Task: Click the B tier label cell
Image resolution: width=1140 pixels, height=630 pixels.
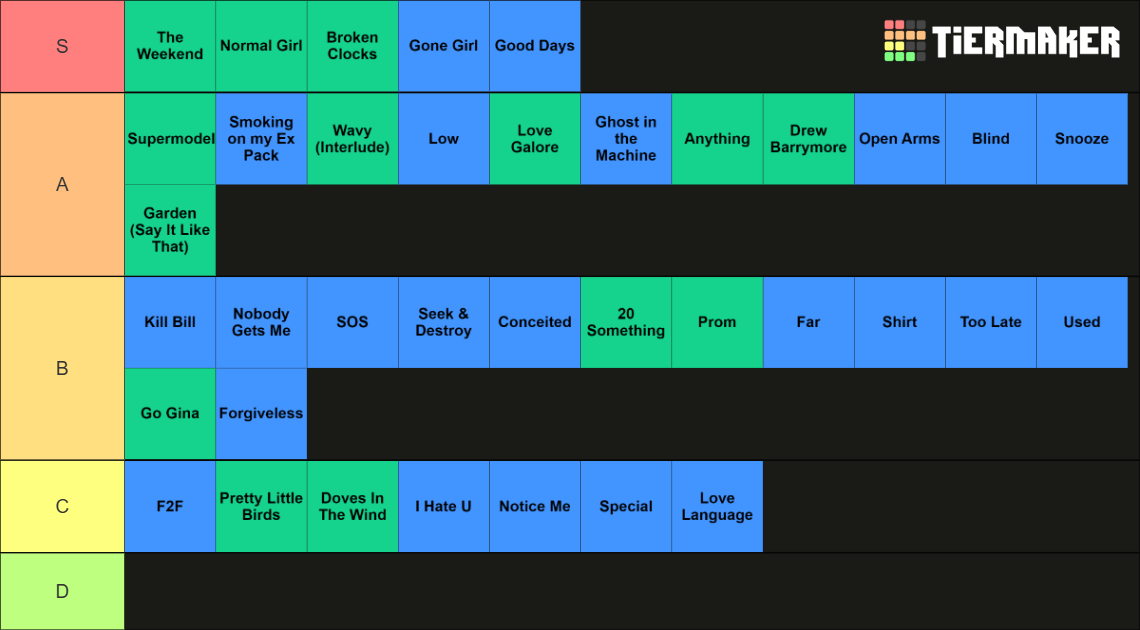Action: click(x=63, y=368)
